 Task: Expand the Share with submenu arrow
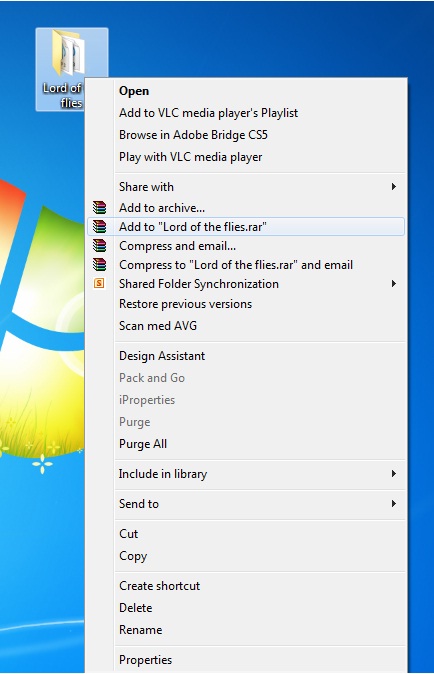click(393, 187)
